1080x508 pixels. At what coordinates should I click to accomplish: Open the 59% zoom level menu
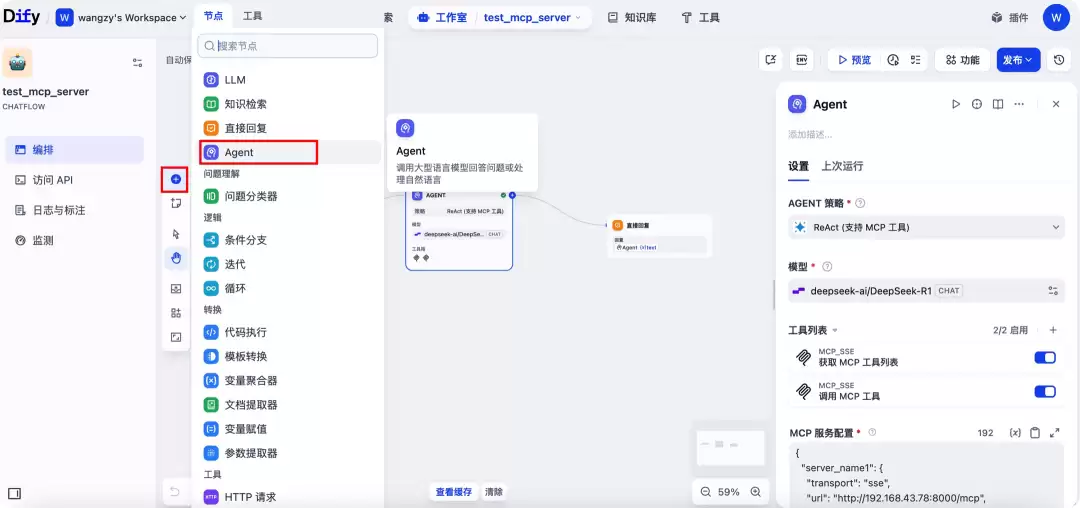pyautogui.click(x=729, y=492)
